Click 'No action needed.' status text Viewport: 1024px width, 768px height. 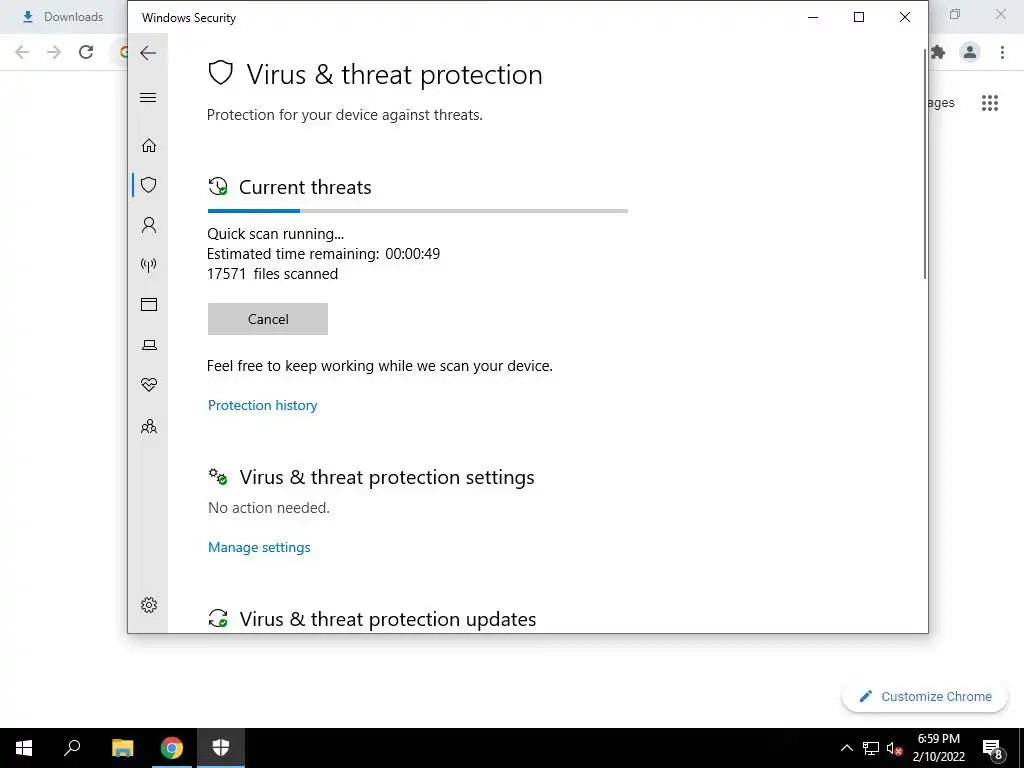pyautogui.click(x=269, y=507)
